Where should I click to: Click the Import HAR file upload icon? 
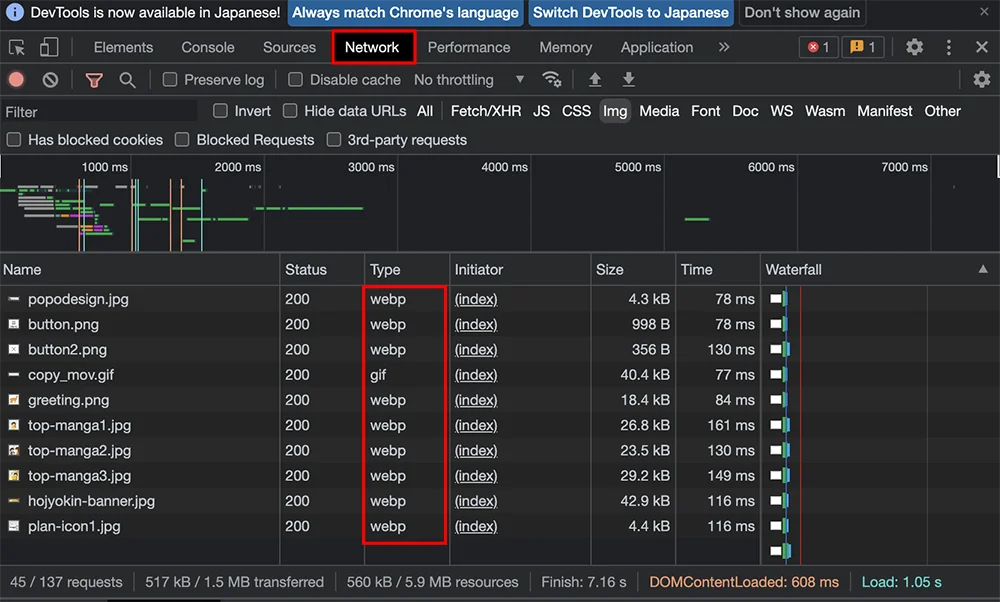coord(595,80)
